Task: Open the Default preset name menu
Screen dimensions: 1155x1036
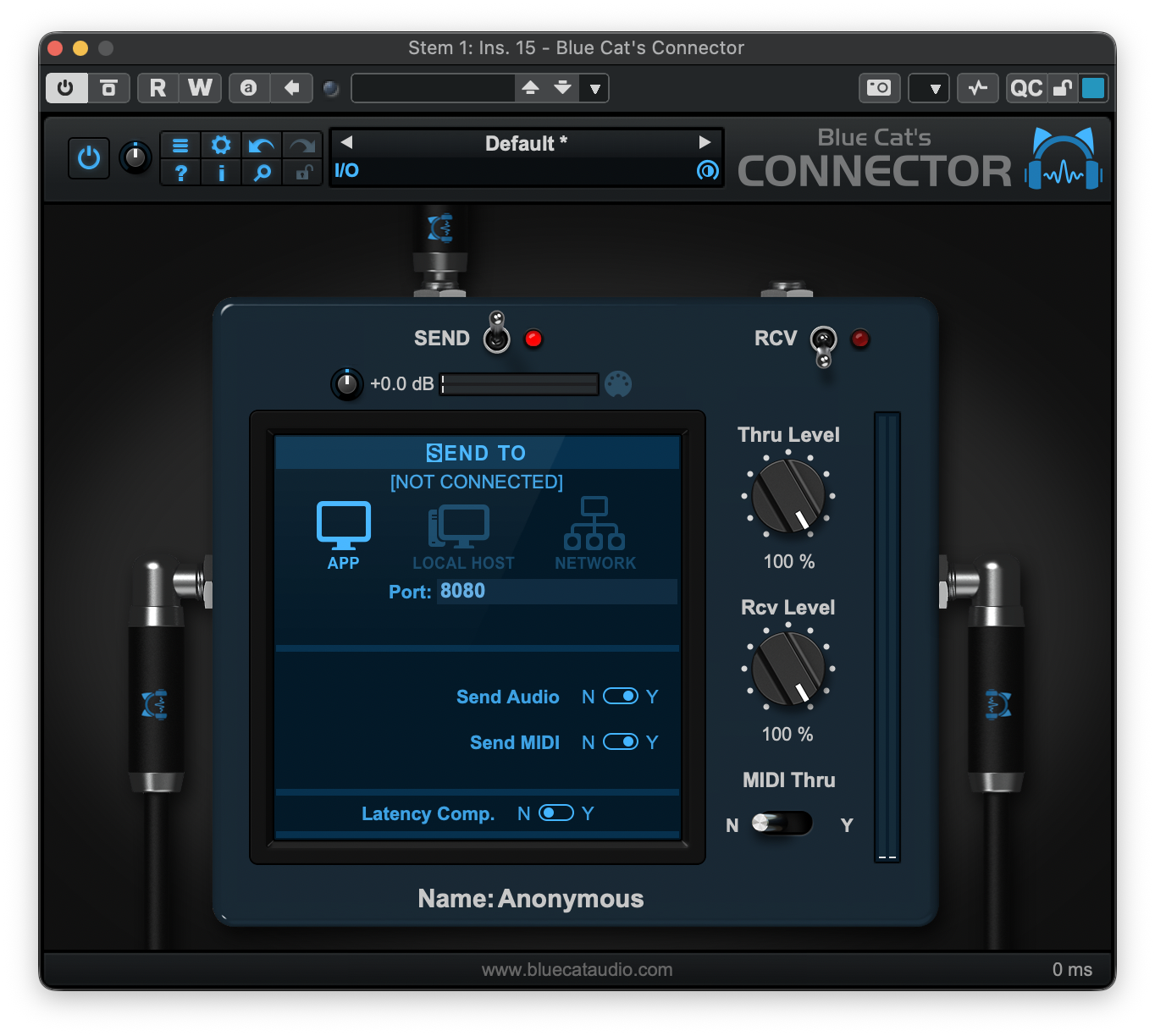Action: click(526, 143)
